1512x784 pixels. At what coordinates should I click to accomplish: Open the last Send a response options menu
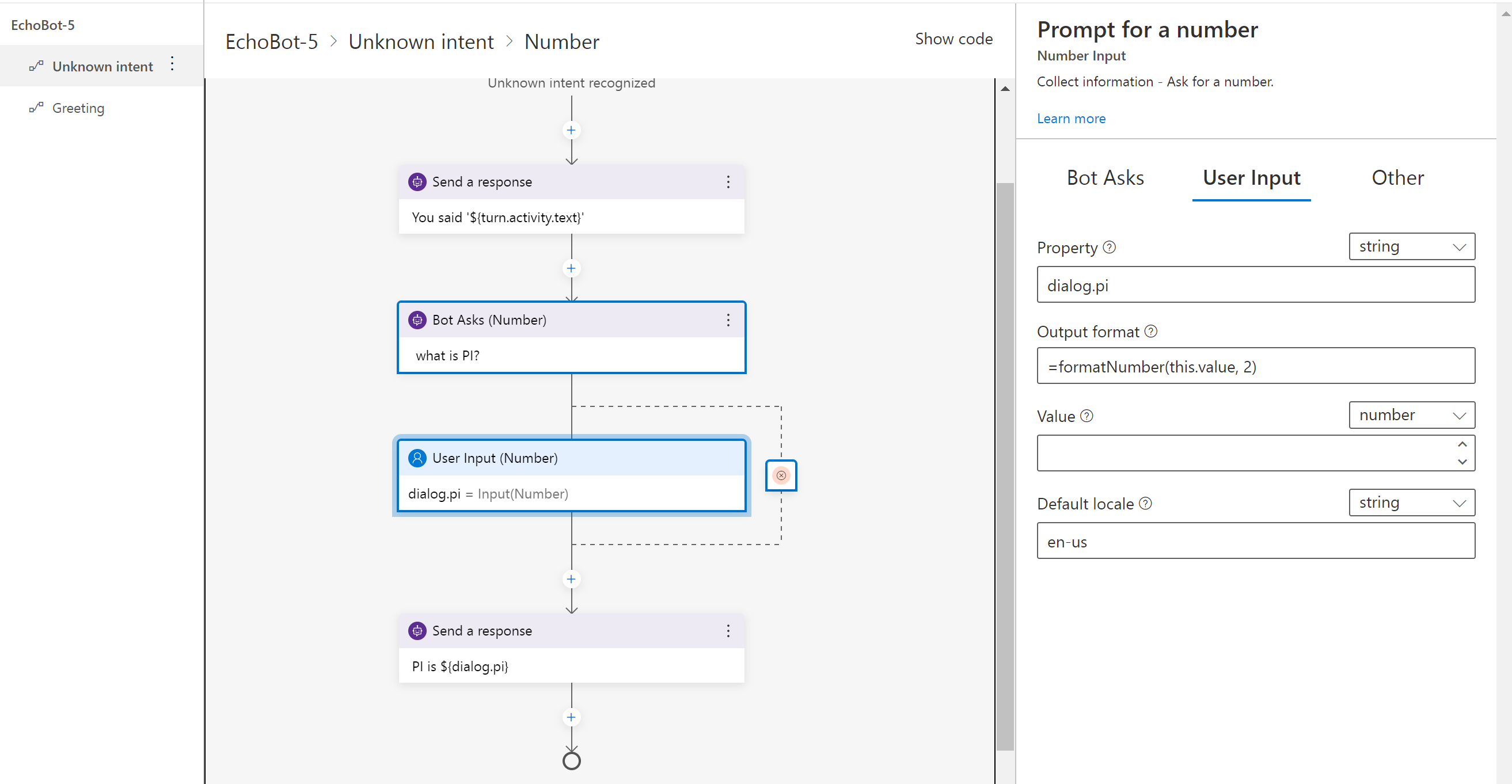coord(728,631)
